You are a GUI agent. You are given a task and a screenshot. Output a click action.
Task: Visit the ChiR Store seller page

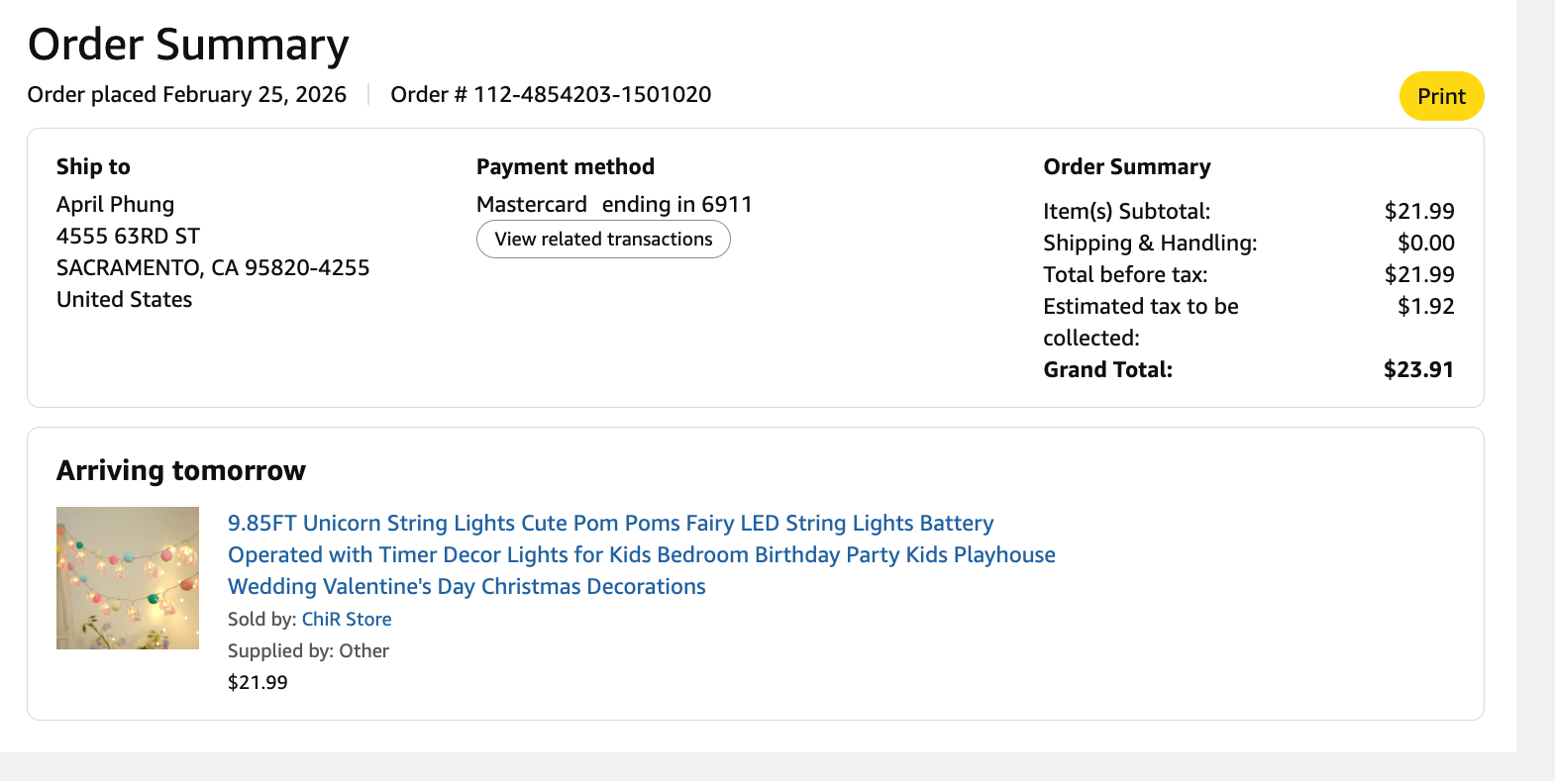(x=347, y=619)
